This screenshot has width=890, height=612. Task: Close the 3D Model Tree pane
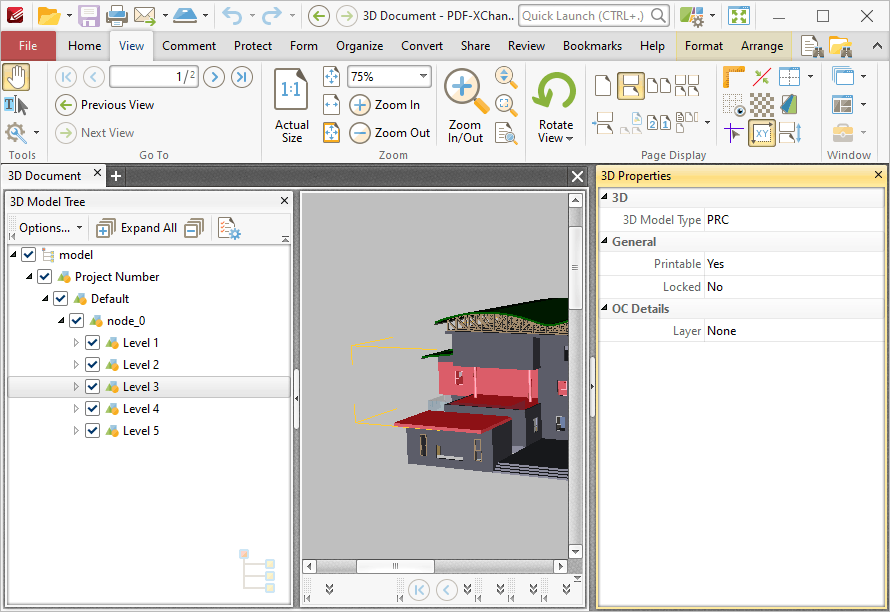pyautogui.click(x=284, y=200)
